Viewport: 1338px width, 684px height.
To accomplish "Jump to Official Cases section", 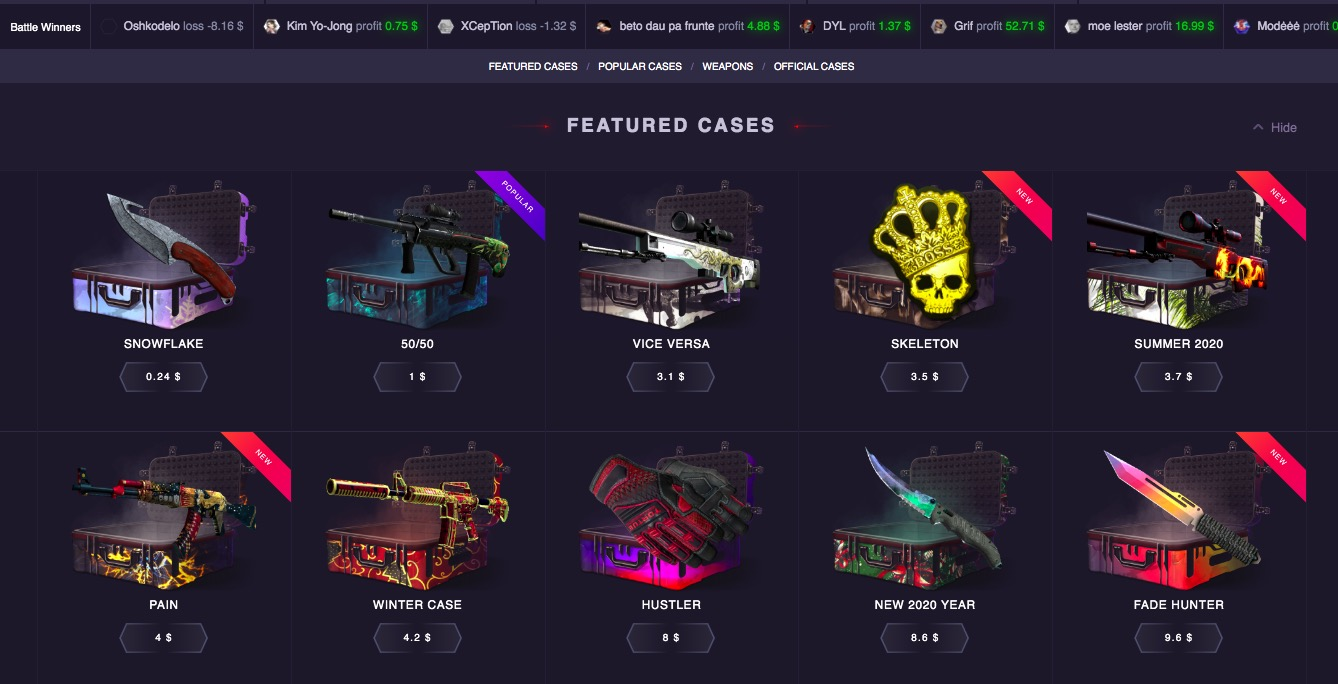I will tap(814, 66).
